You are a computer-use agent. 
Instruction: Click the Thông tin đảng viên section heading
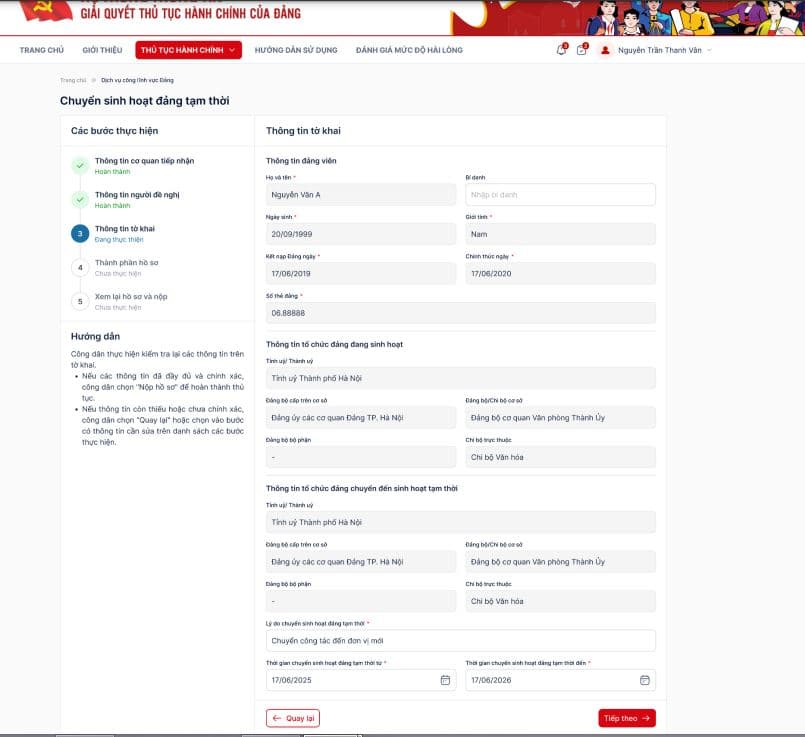tap(301, 161)
